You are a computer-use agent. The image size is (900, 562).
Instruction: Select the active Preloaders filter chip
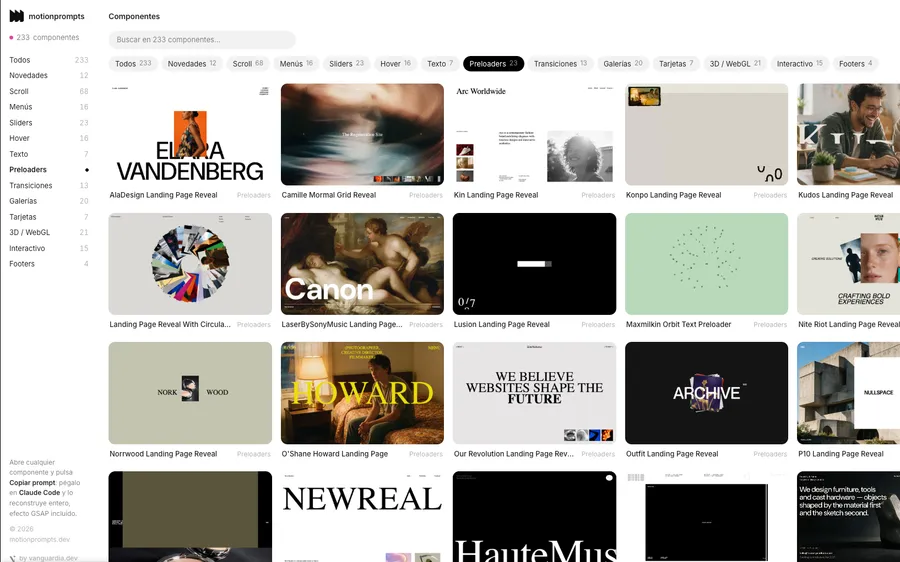pyautogui.click(x=493, y=64)
